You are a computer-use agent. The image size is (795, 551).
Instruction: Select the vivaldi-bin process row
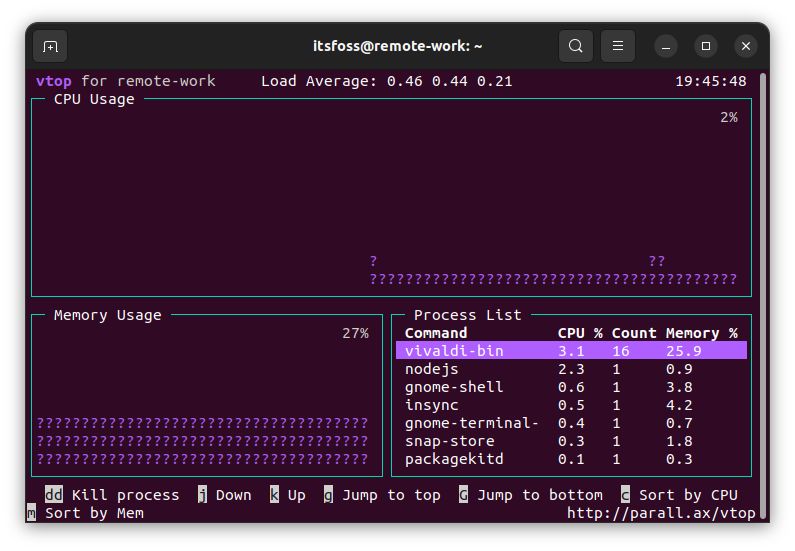coord(571,351)
